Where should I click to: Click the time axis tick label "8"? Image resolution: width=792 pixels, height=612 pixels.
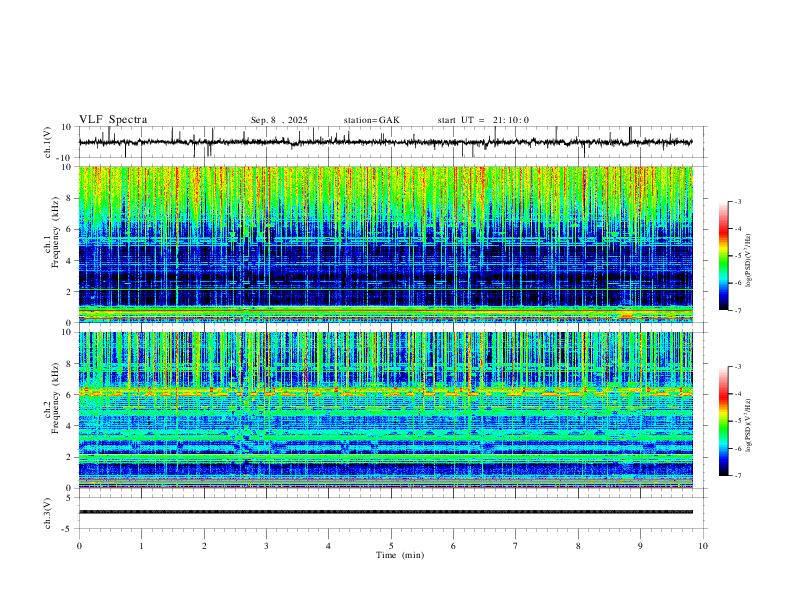tap(578, 546)
